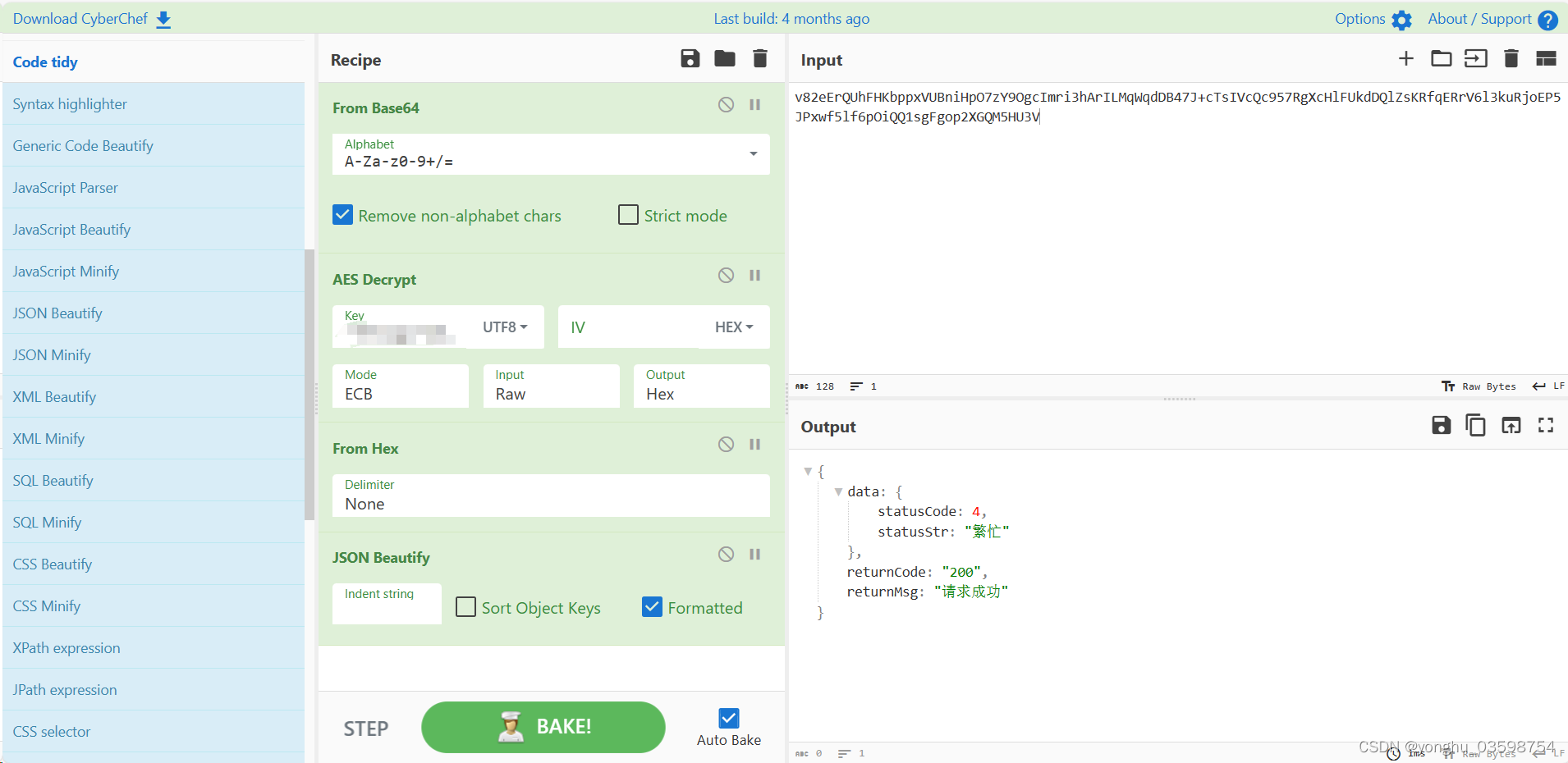Set breakpoint on AES Decrypt
Screen dimensions: 1568x763
click(755, 275)
